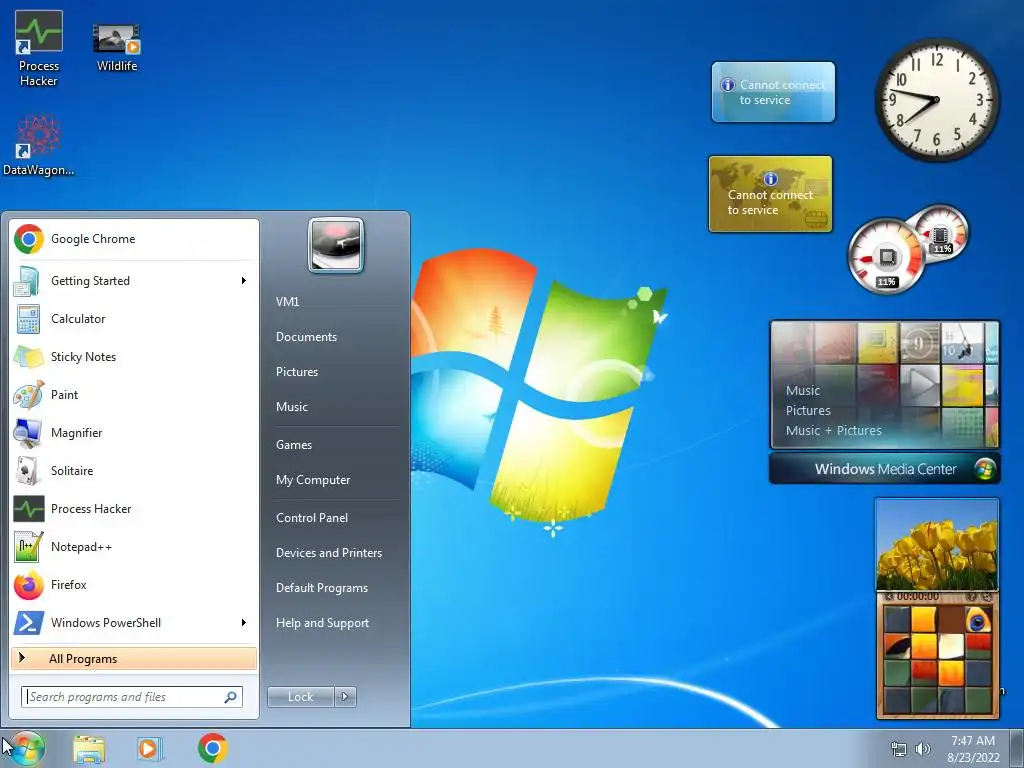Open Windows PowerShell entry
The height and width of the screenshot is (768, 1024).
click(x=134, y=622)
